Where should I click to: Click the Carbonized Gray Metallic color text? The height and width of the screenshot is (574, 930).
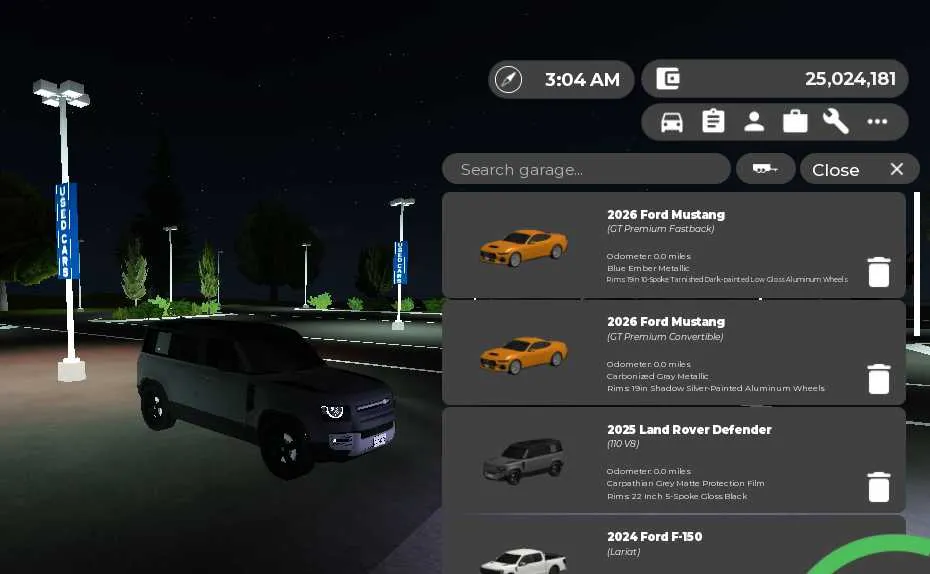(x=657, y=376)
